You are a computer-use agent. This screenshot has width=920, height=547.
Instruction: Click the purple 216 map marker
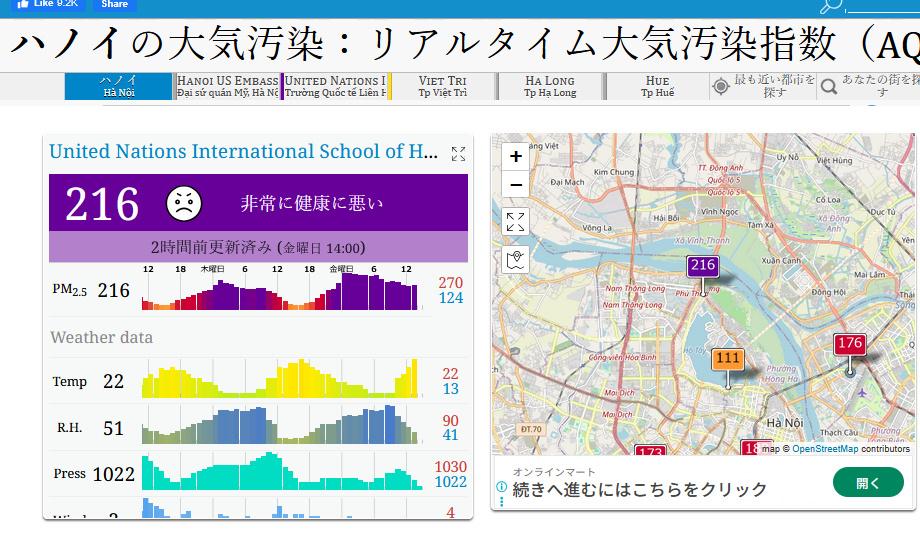point(703,266)
